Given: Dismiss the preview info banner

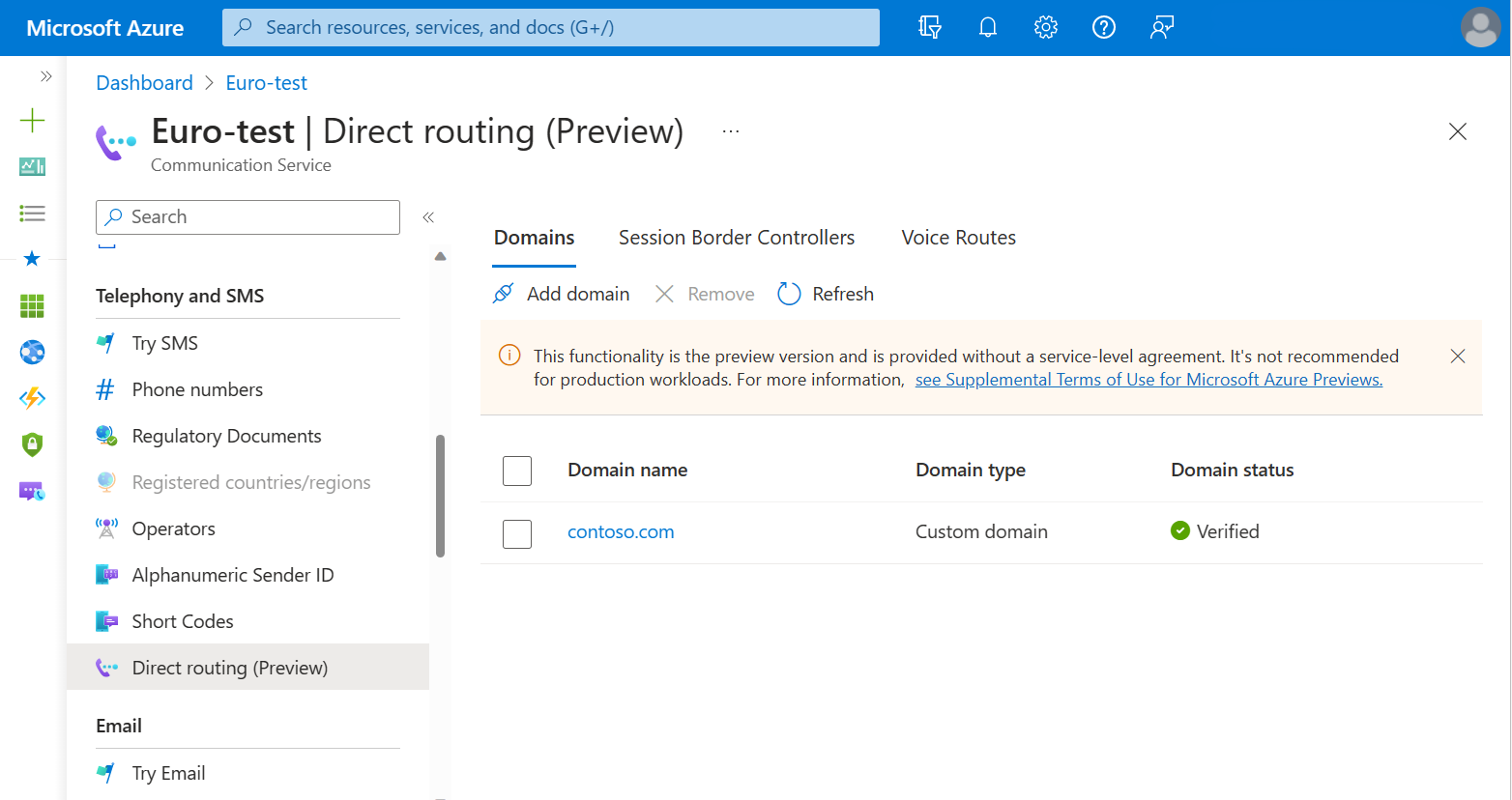Looking at the screenshot, I should (x=1458, y=357).
